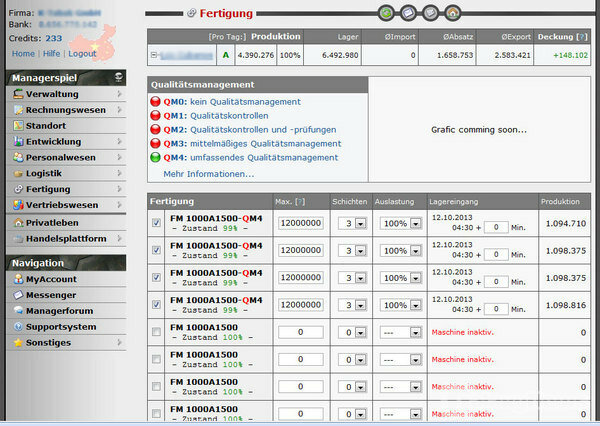Open the Handelsplattform menu

coord(66,238)
